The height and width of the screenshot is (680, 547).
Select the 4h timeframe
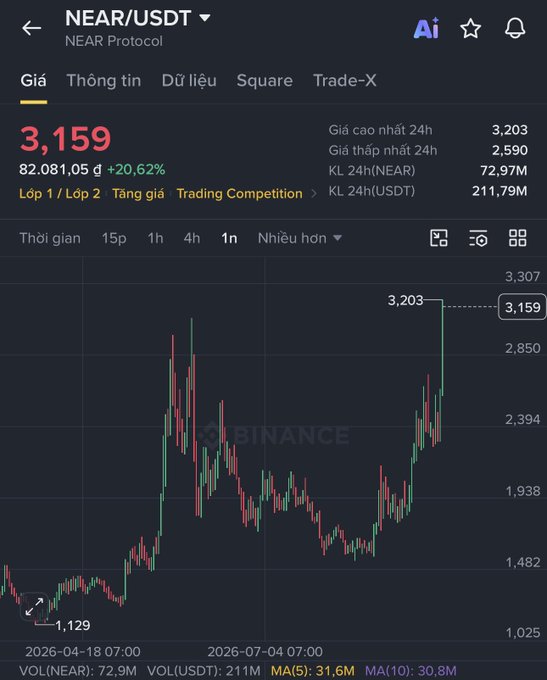tap(192, 238)
